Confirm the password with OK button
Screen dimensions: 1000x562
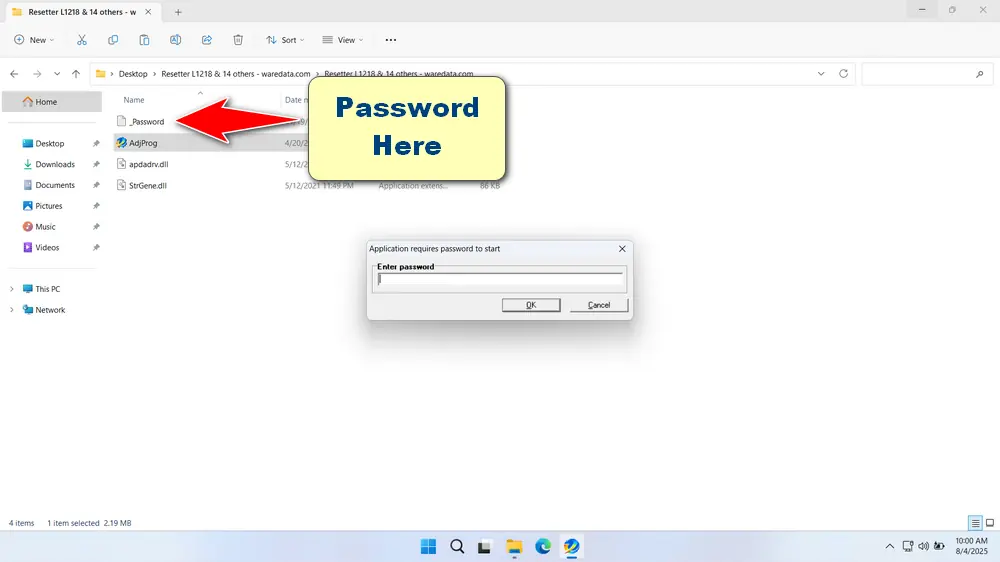click(531, 305)
